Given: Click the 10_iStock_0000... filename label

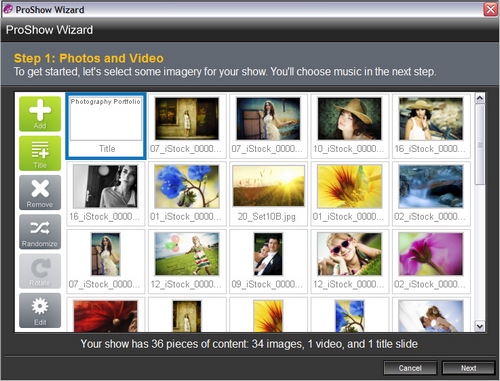Looking at the screenshot, I should tap(349, 149).
